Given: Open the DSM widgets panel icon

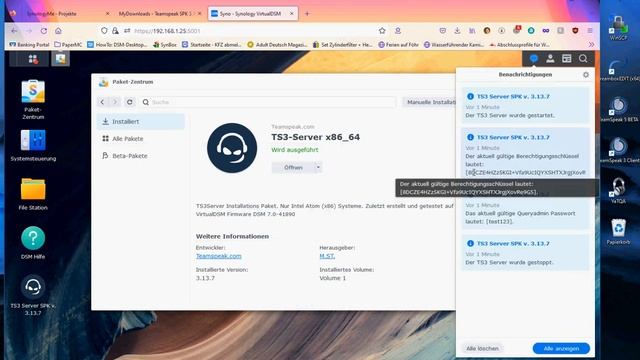Looking at the screenshot, I should 567,59.
